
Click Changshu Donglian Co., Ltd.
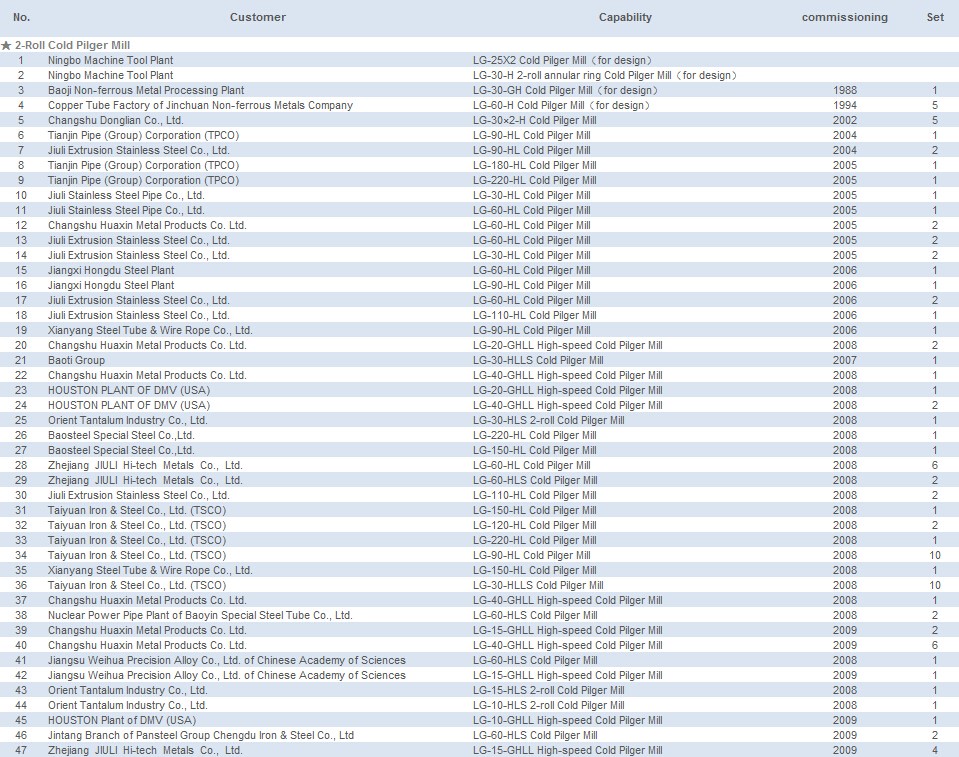click(x=116, y=120)
